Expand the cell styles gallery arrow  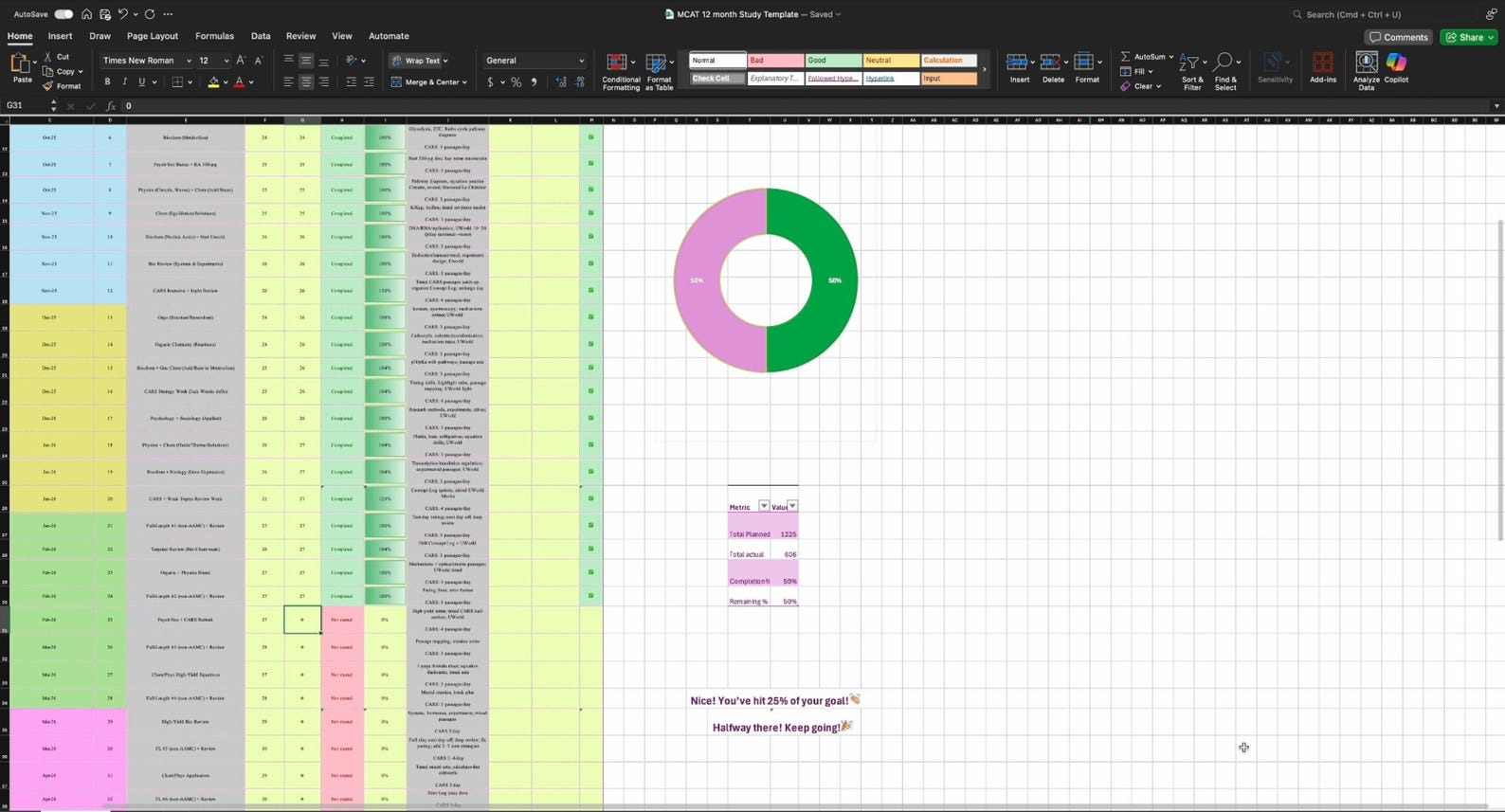(984, 69)
